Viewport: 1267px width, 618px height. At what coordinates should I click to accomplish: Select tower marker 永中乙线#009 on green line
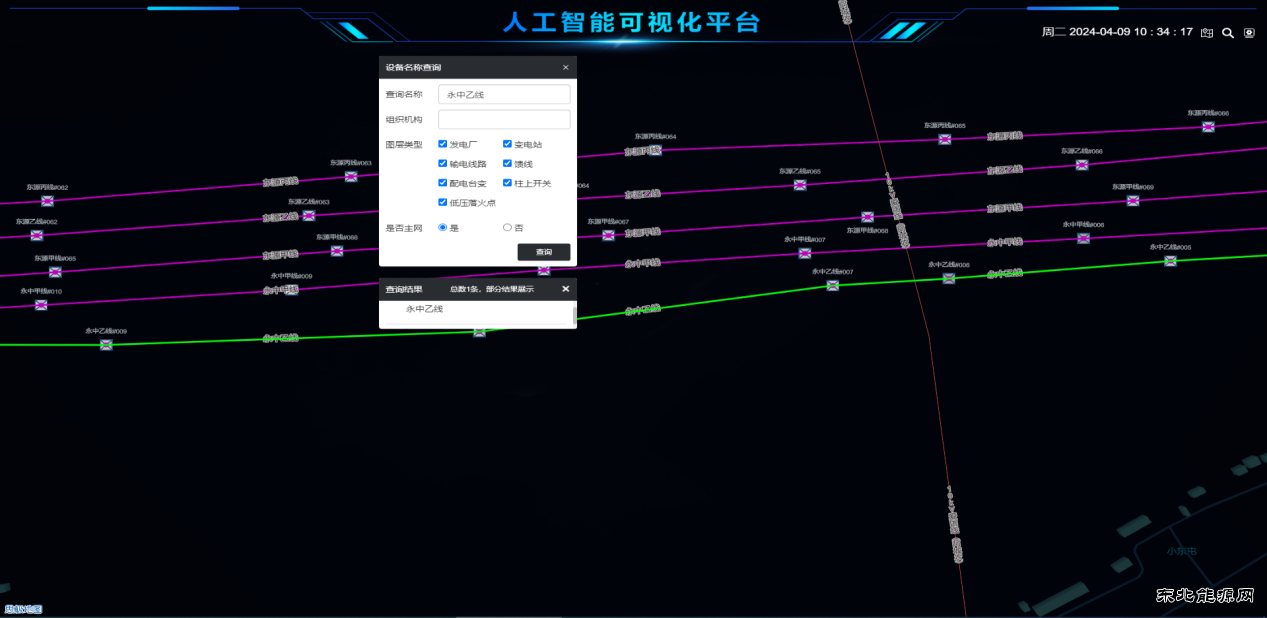pos(106,345)
